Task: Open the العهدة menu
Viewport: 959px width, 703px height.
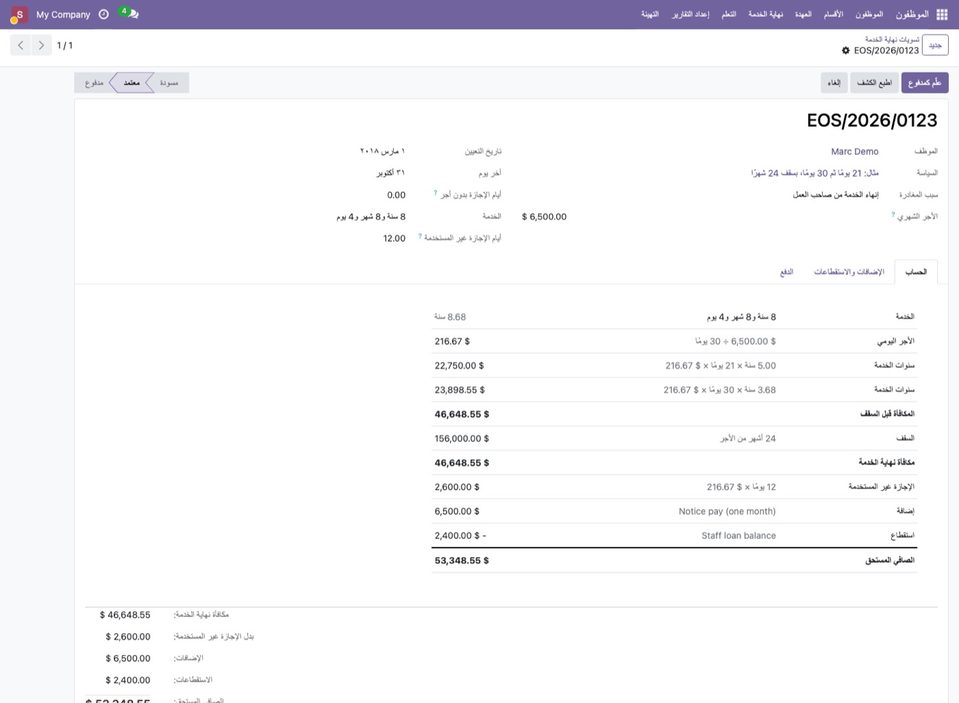Action: (x=803, y=14)
